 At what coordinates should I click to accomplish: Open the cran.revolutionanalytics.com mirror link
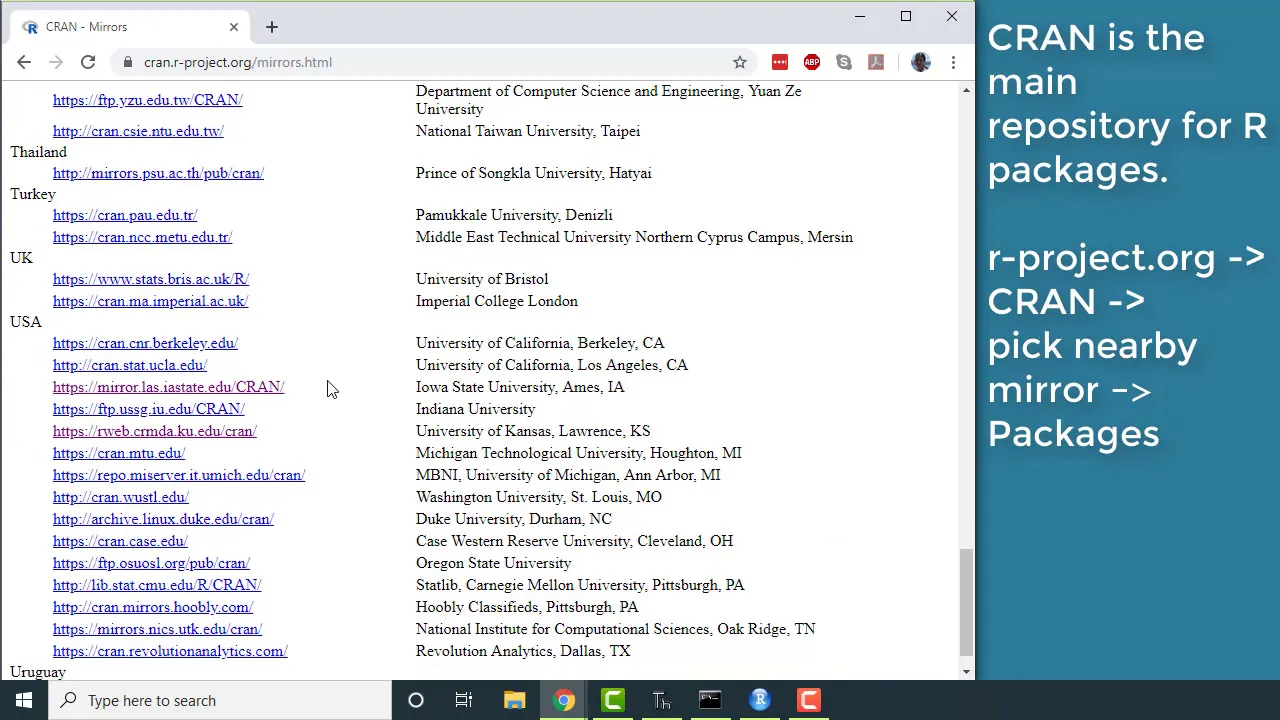coord(170,651)
